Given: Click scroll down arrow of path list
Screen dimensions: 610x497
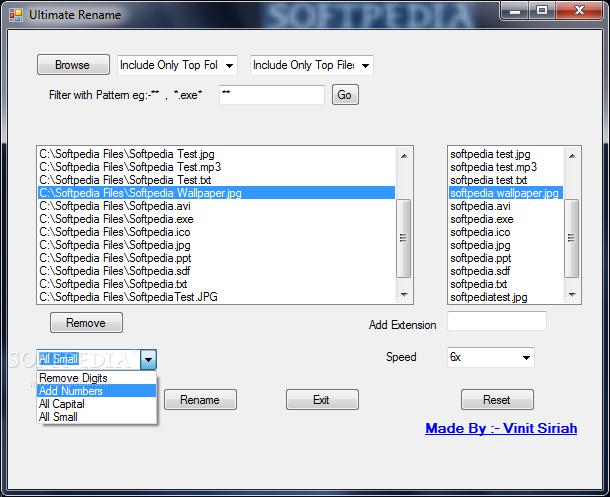Looking at the screenshot, I should point(404,295).
